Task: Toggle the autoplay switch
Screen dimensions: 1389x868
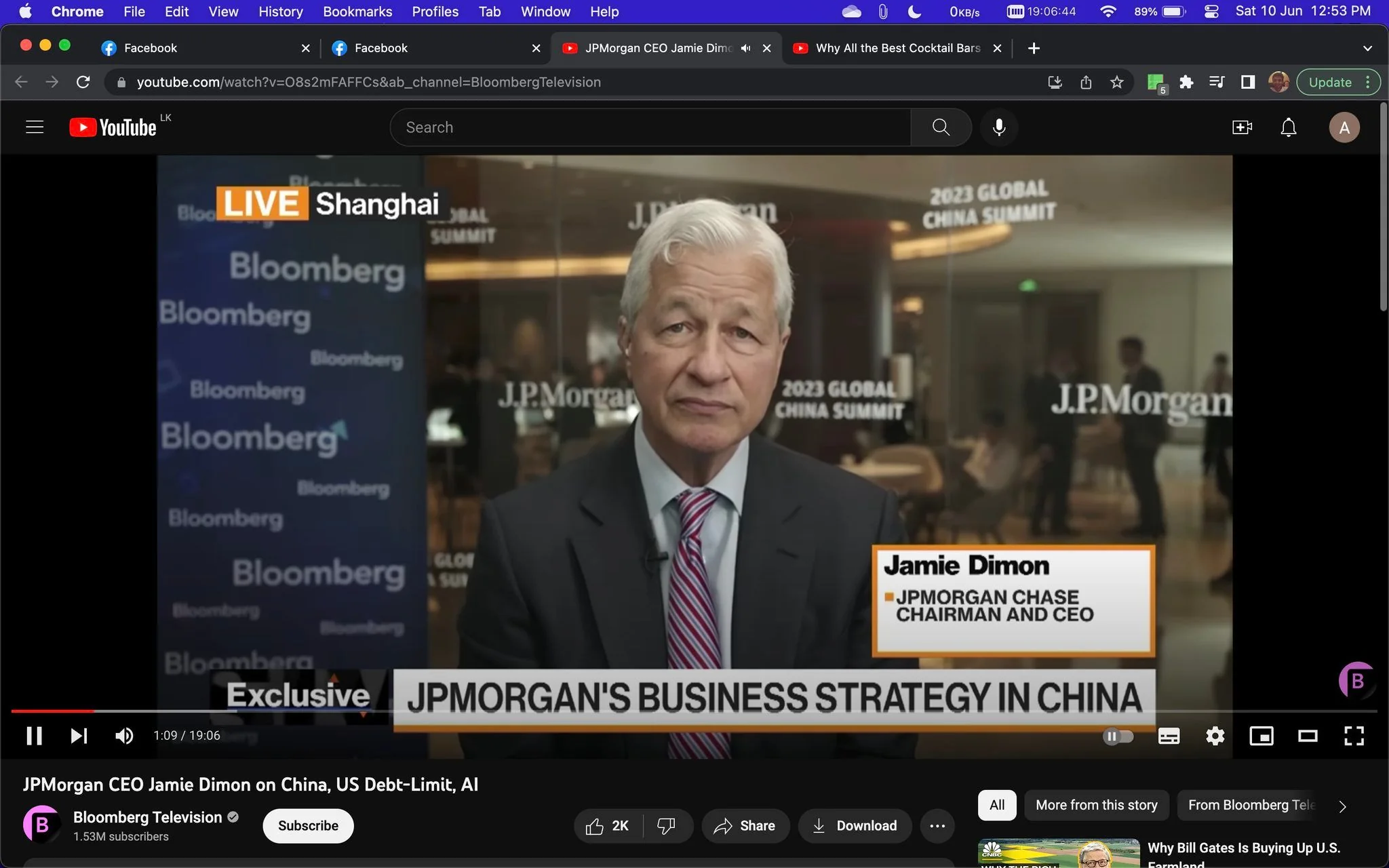Action: [x=1118, y=736]
